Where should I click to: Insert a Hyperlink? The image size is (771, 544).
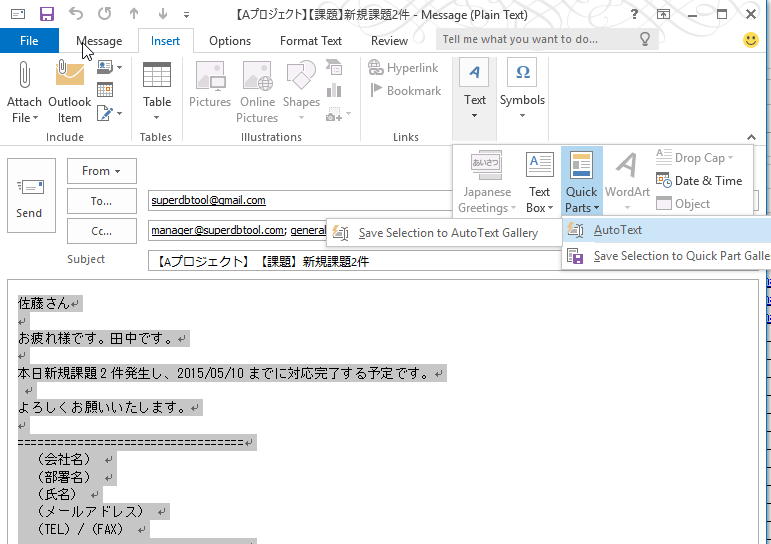tap(403, 67)
